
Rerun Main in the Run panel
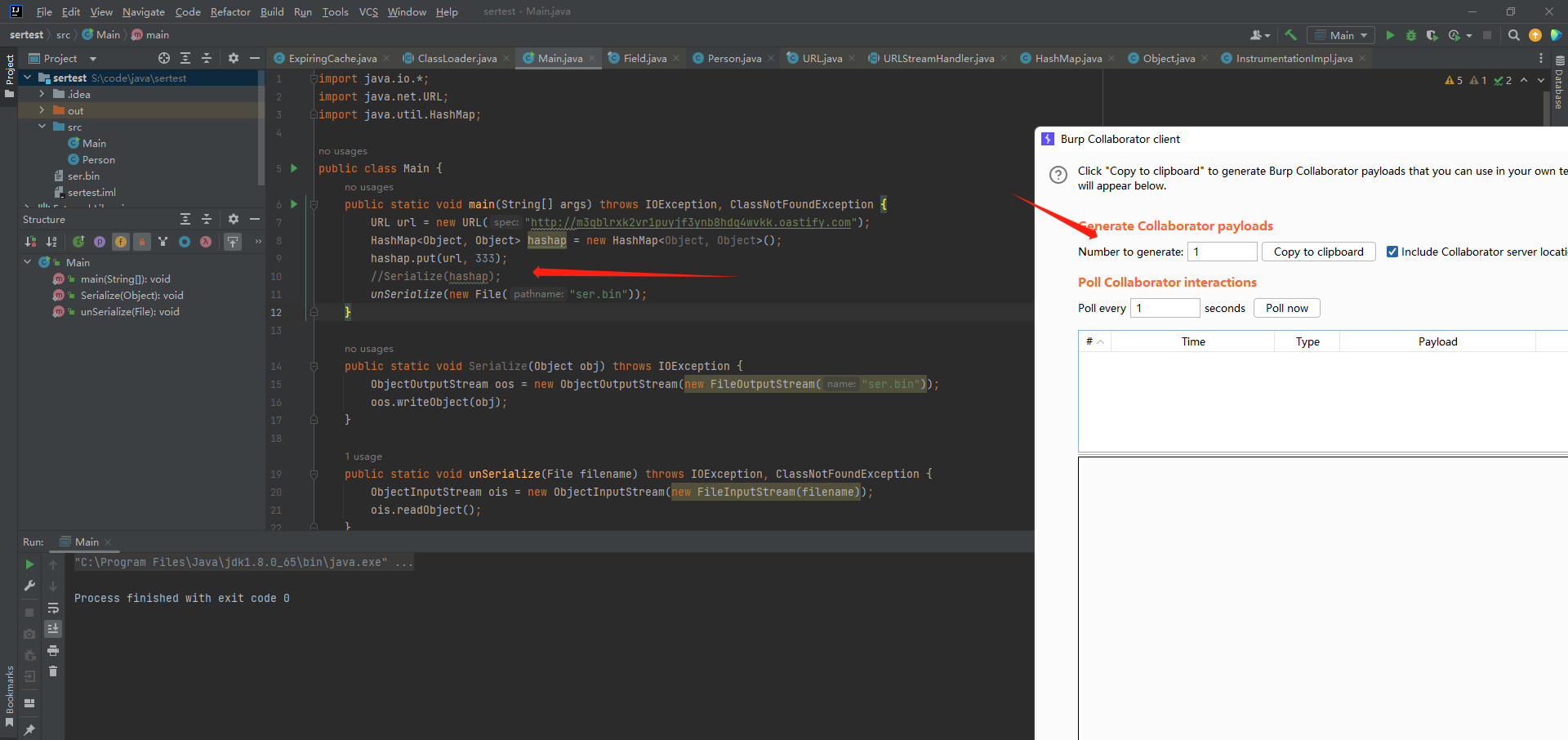29,564
